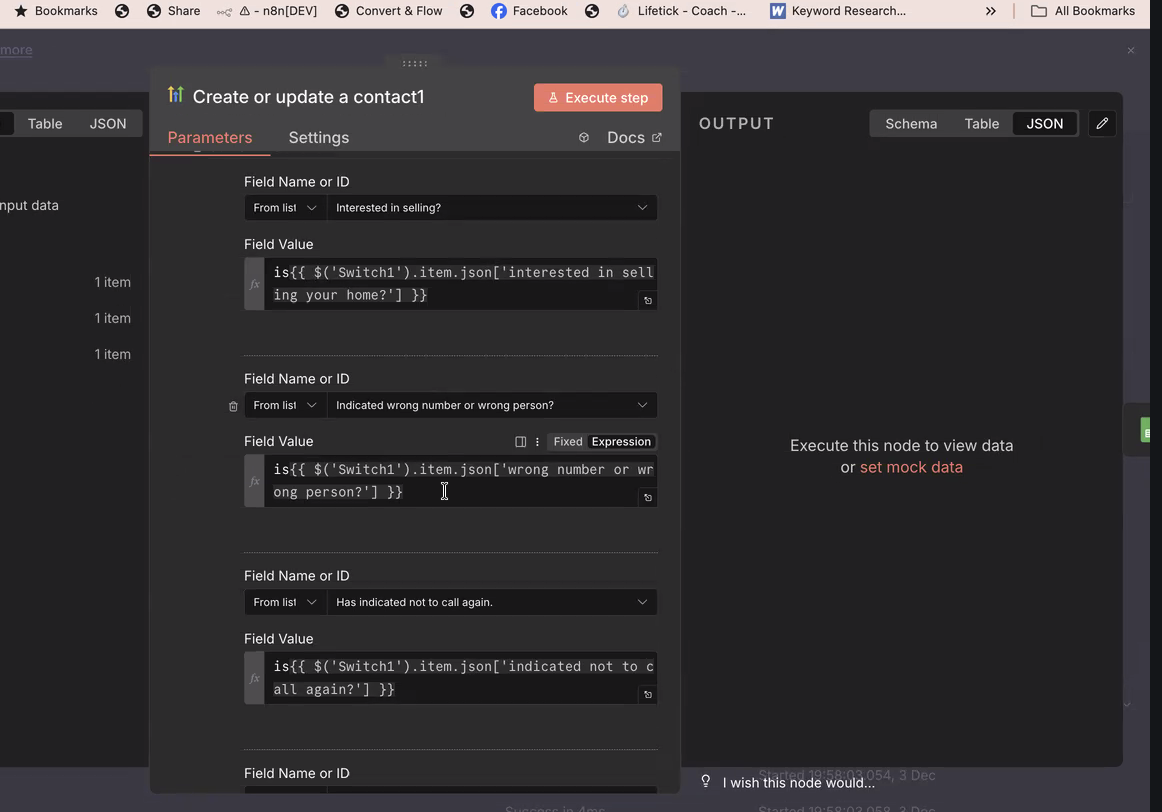Click the 'I wish this node would...' feedback field

click(x=798, y=783)
